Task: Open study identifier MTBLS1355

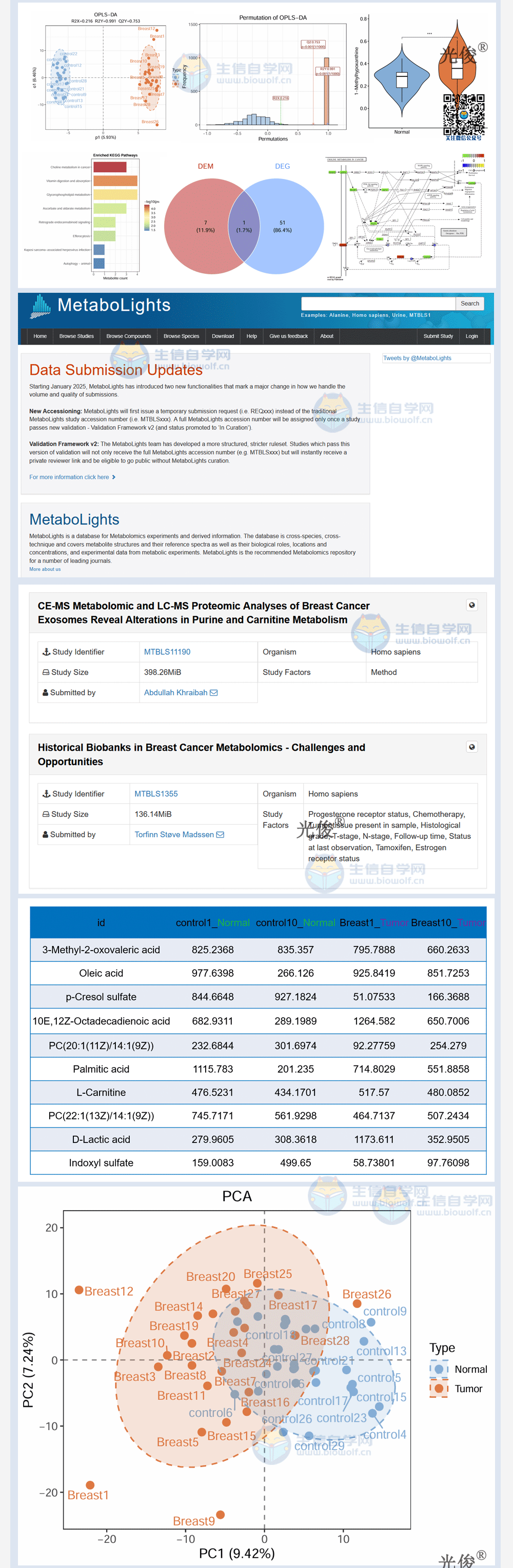Action: [156, 794]
